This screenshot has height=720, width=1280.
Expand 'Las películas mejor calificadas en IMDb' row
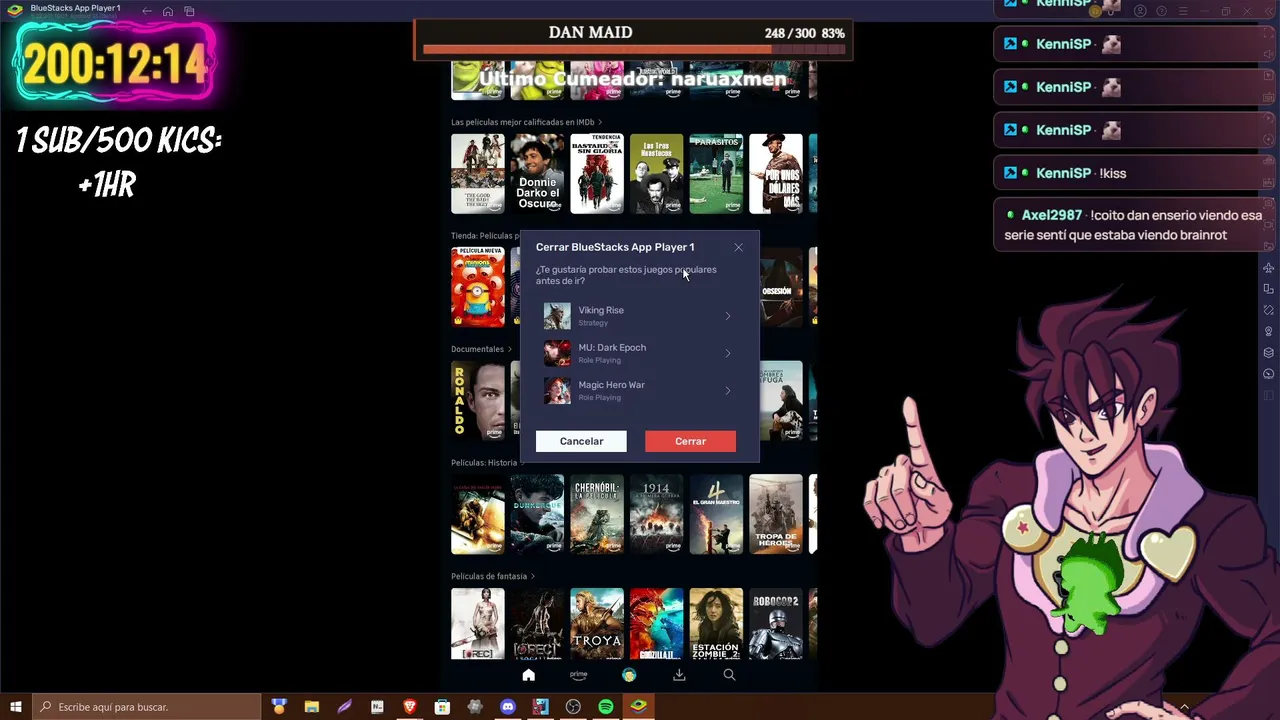pyautogui.click(x=527, y=122)
